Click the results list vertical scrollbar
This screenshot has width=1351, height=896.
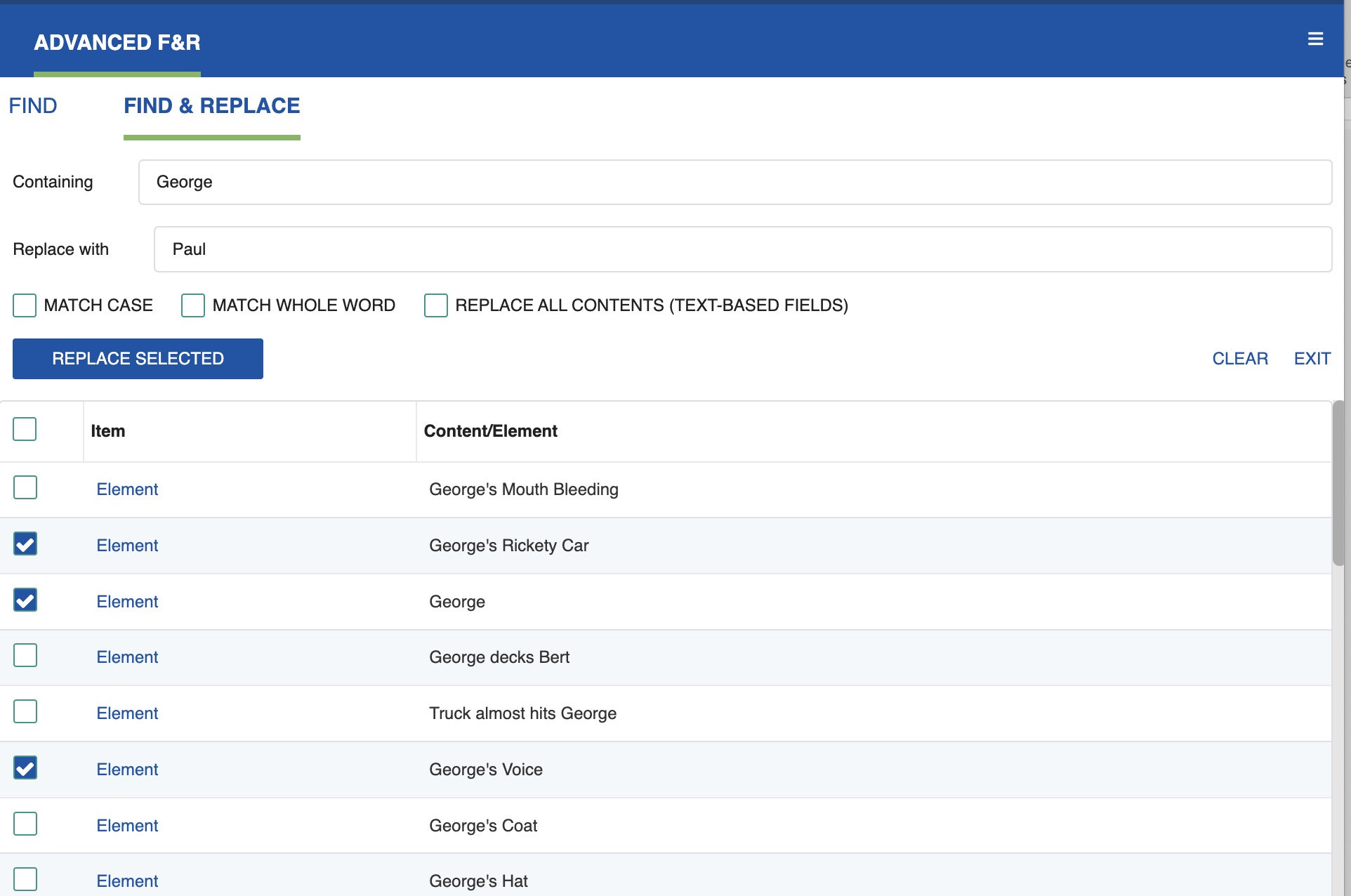pos(1338,483)
